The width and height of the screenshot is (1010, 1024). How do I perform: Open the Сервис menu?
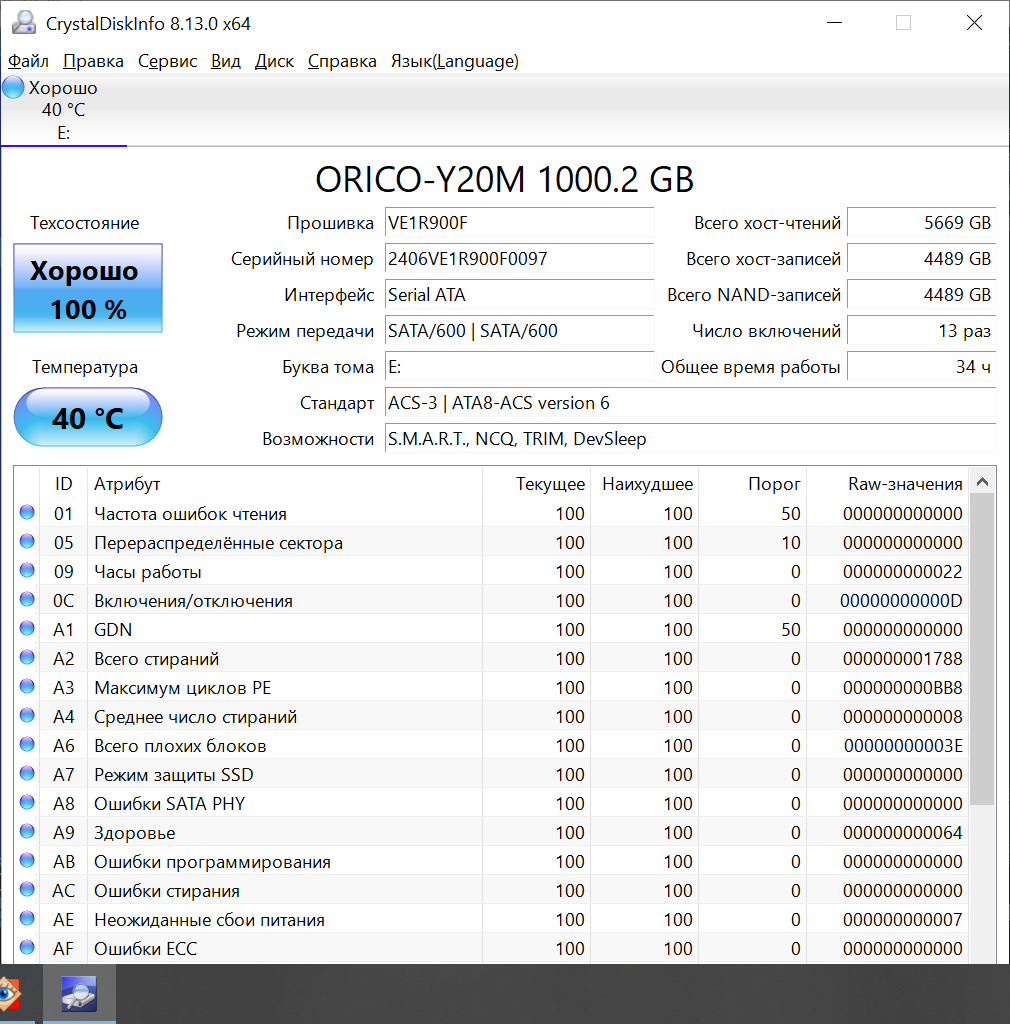coord(167,61)
